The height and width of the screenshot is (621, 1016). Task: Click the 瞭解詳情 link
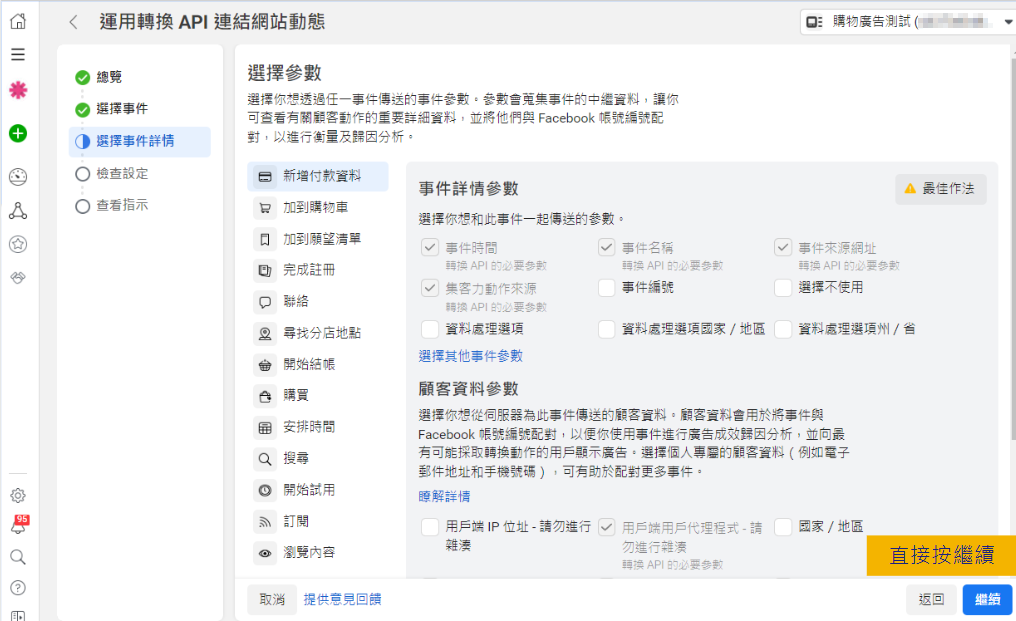(x=444, y=496)
